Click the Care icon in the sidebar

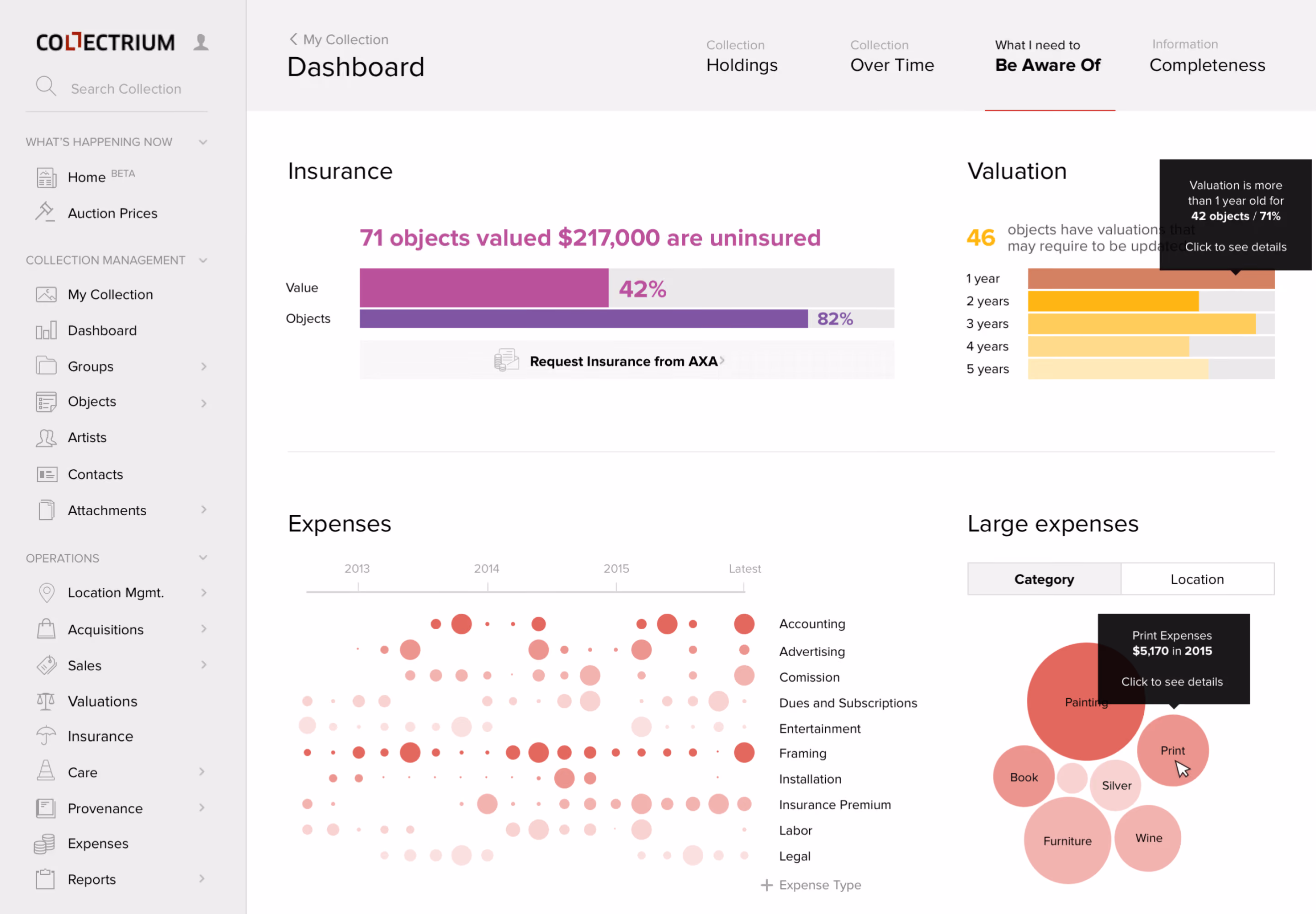click(46, 770)
